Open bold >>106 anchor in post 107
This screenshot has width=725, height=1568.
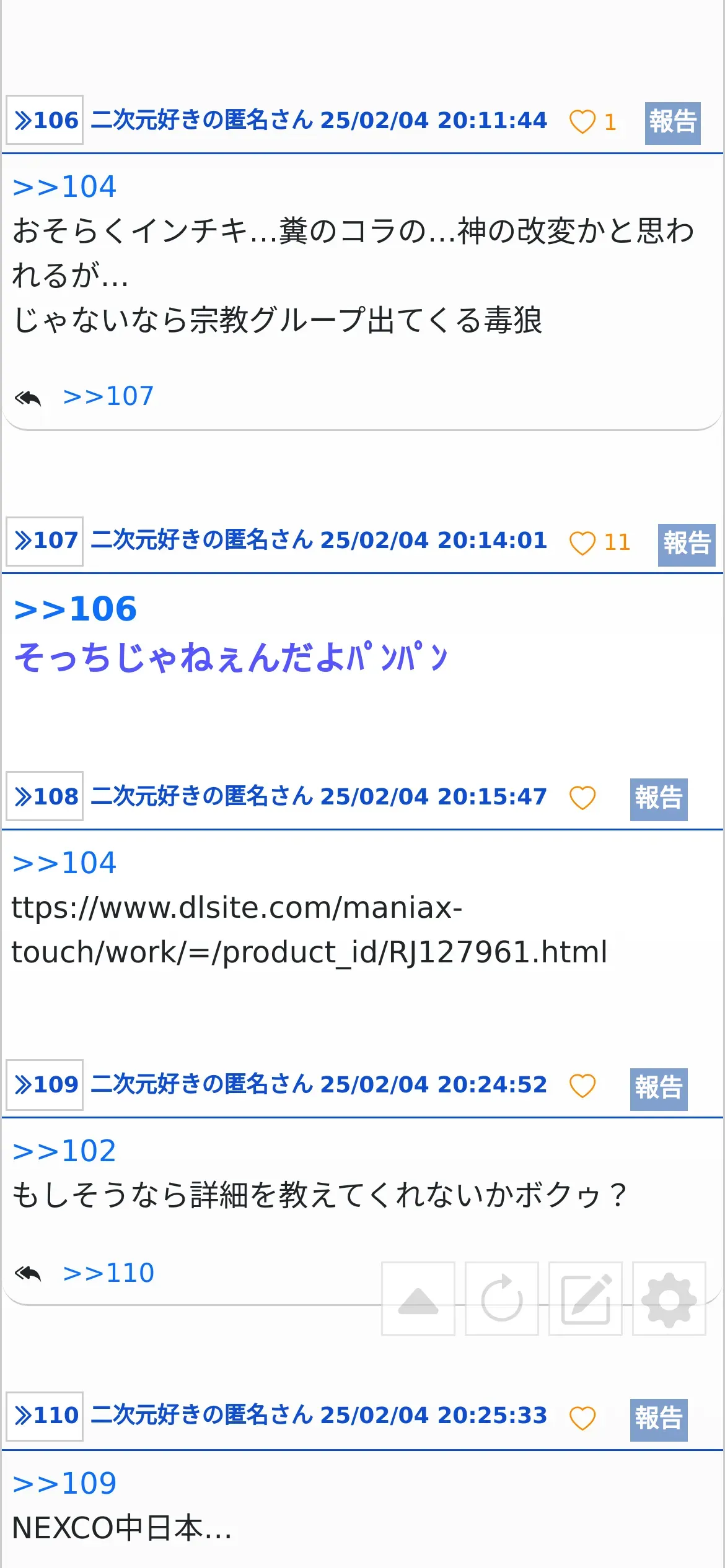(75, 609)
